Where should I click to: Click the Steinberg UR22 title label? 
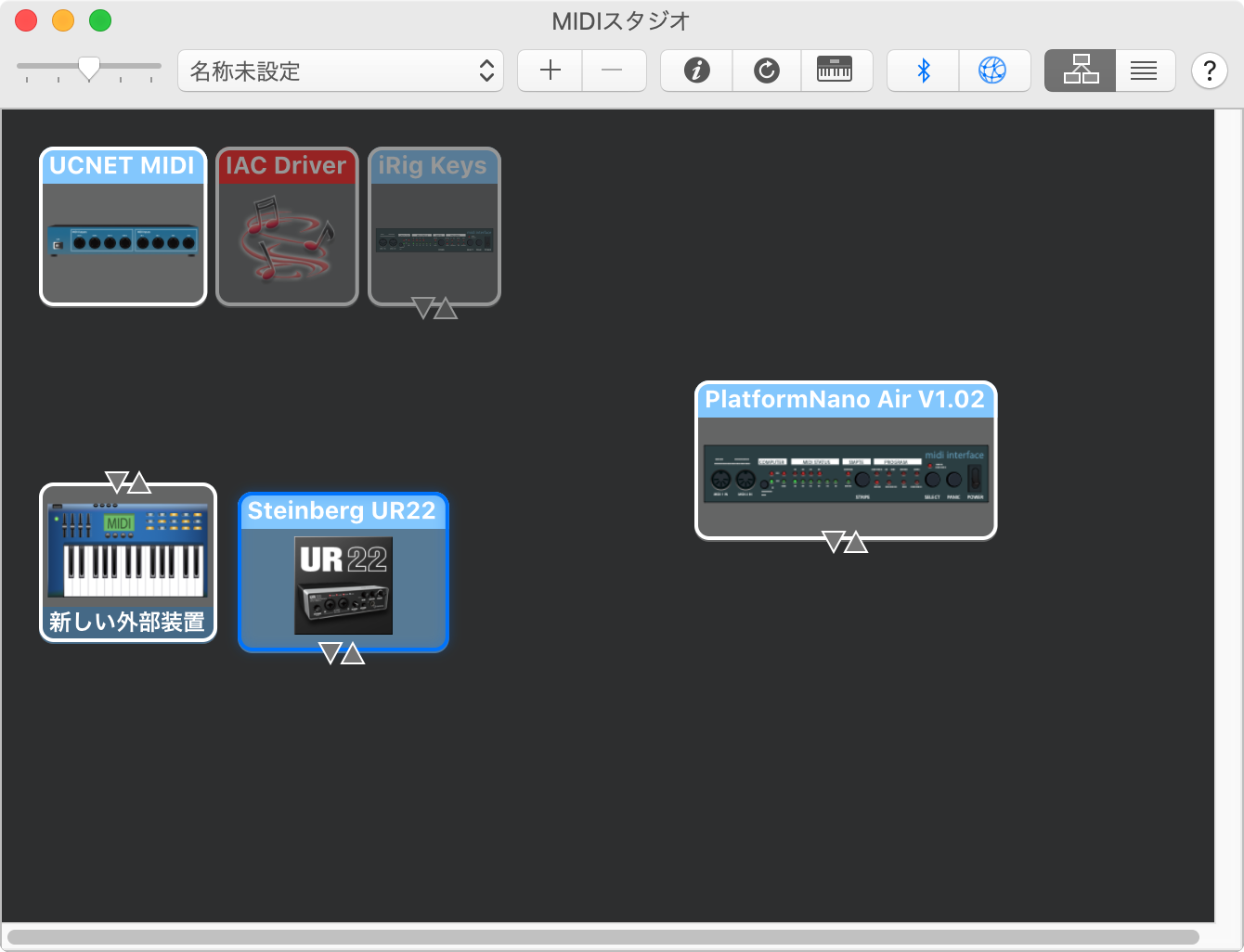[x=342, y=511]
